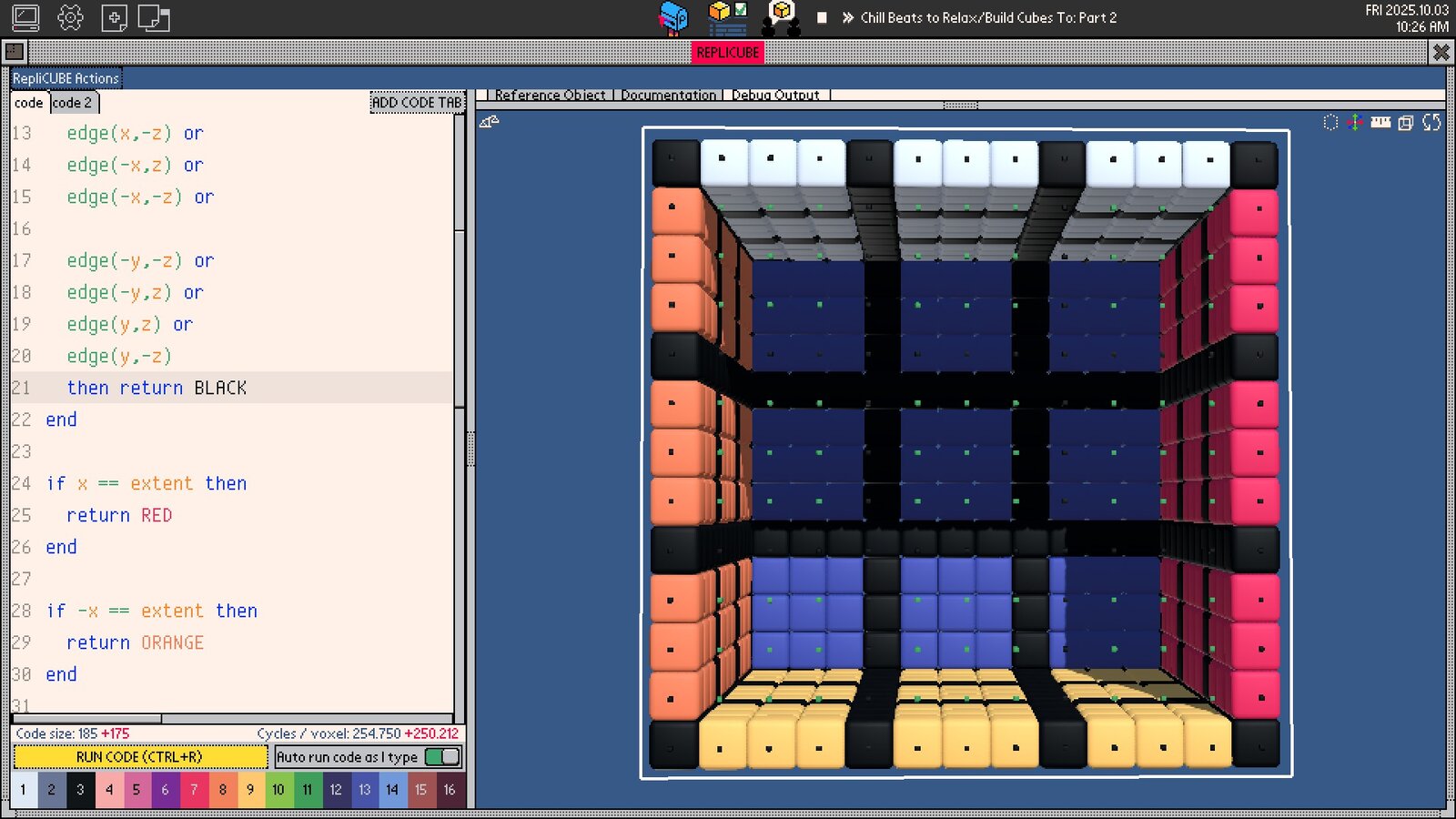Viewport: 1456px width, 819px height.
Task: Click the REPLICUBE window title label
Action: click(727, 53)
